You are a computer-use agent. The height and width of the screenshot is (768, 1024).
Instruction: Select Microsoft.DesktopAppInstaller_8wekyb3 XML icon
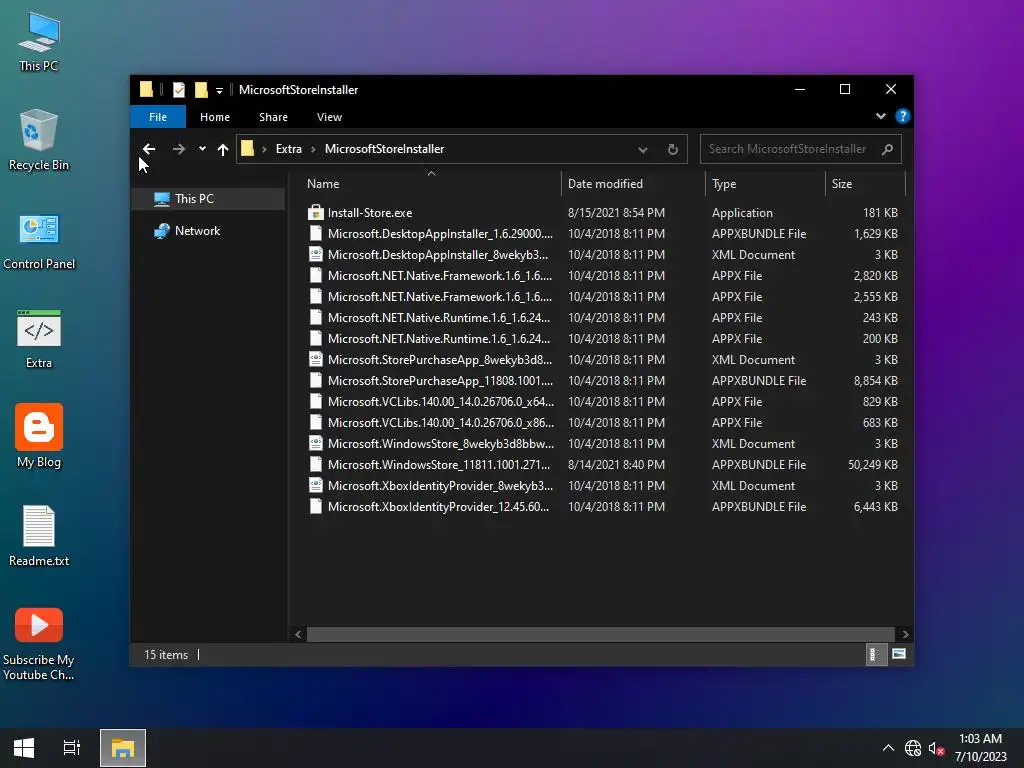315,254
